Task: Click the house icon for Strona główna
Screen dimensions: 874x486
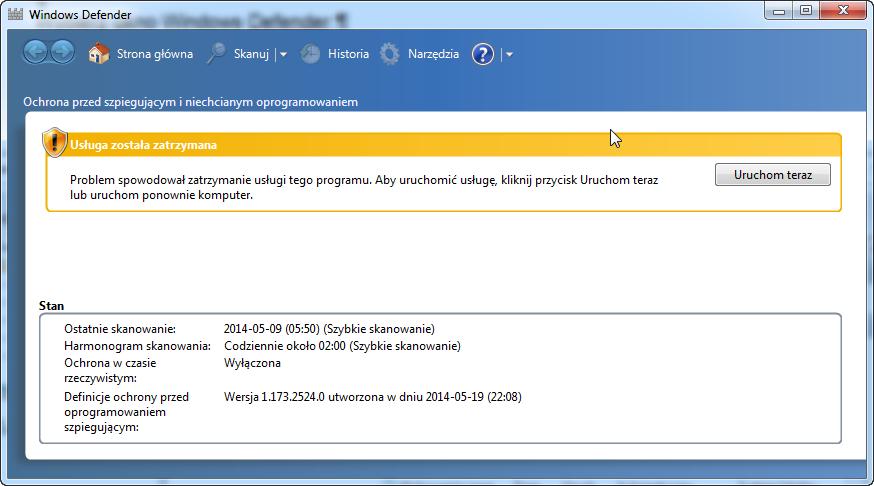Action: 99,54
